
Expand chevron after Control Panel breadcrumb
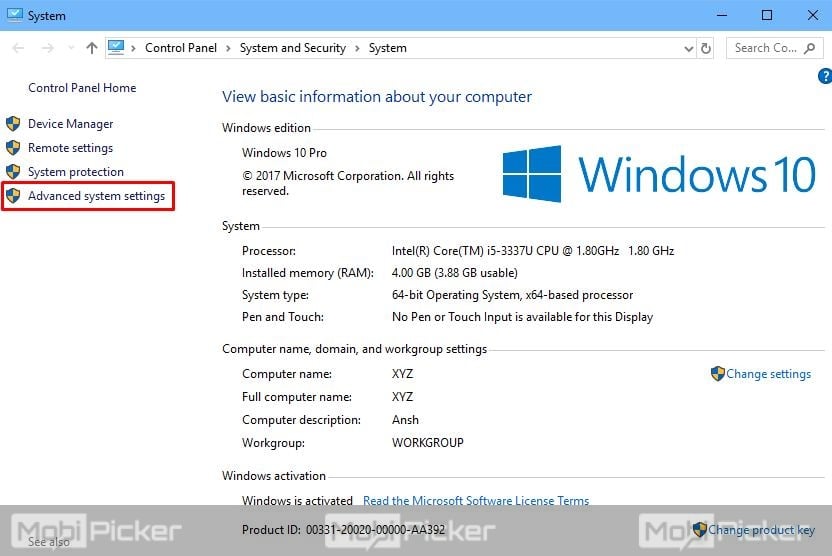click(x=228, y=48)
